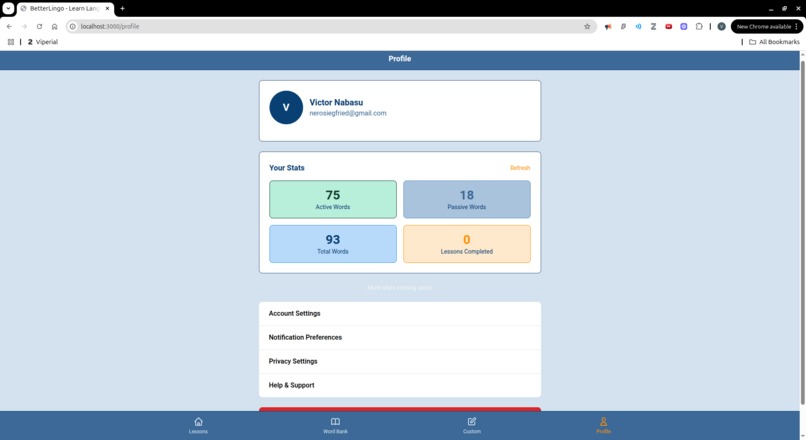
Task: Click the Lessons Completed stat card
Action: pyautogui.click(x=467, y=244)
